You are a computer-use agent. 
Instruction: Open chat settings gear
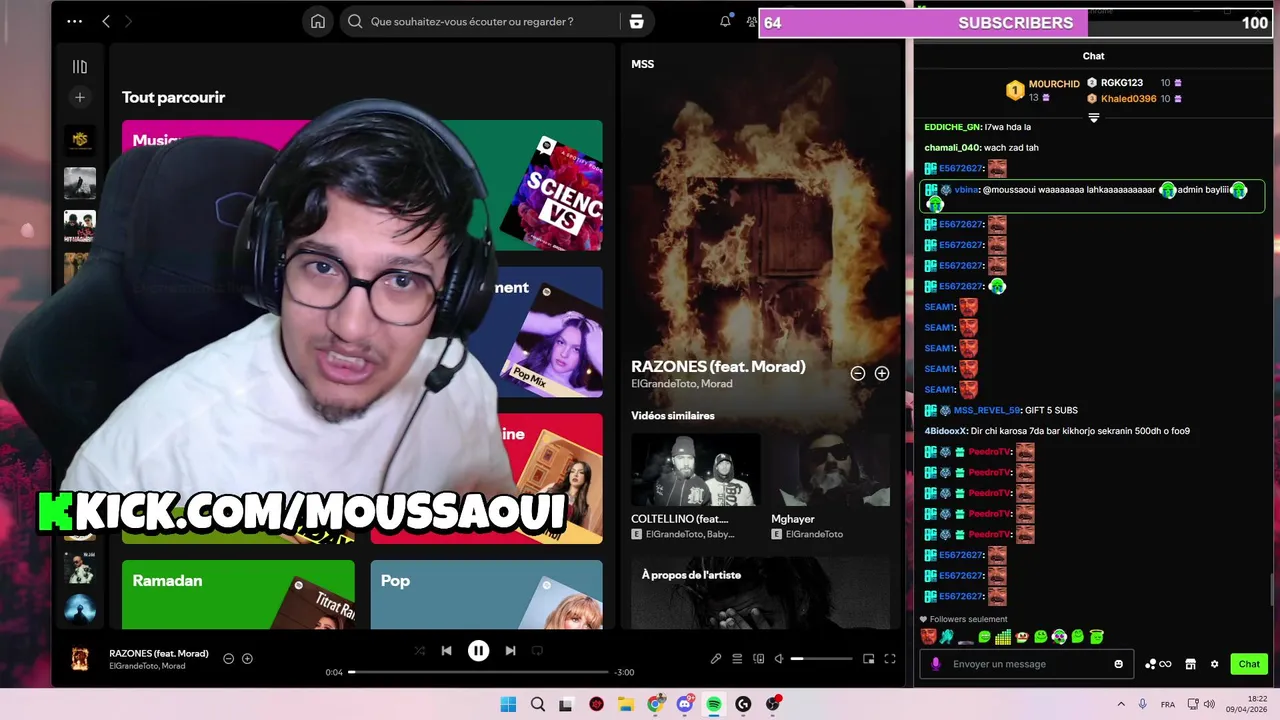pos(1214,664)
